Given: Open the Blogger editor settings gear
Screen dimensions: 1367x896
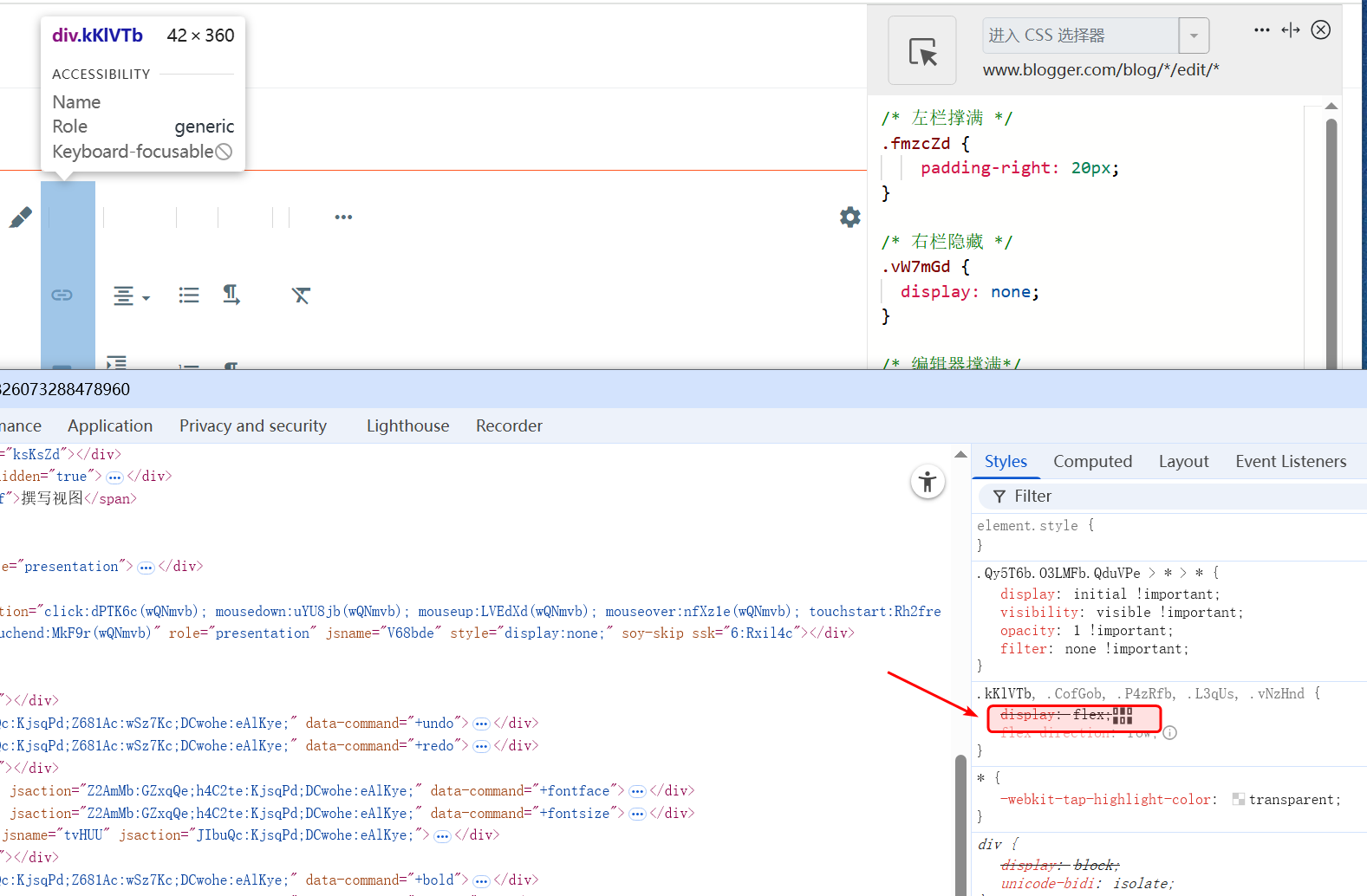Looking at the screenshot, I should [849, 217].
